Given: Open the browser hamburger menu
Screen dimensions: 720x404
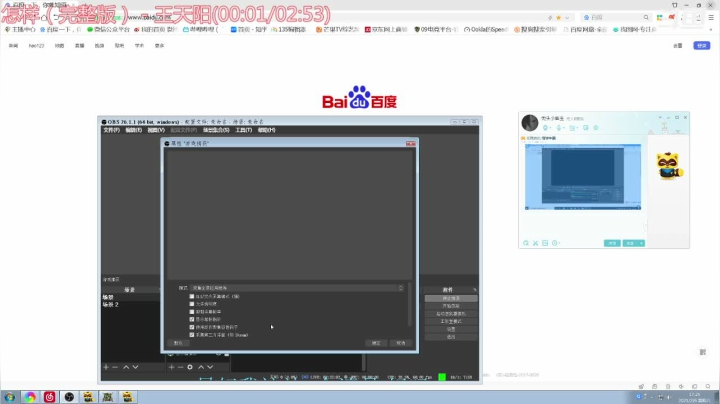Looking at the screenshot, I should point(711,17).
